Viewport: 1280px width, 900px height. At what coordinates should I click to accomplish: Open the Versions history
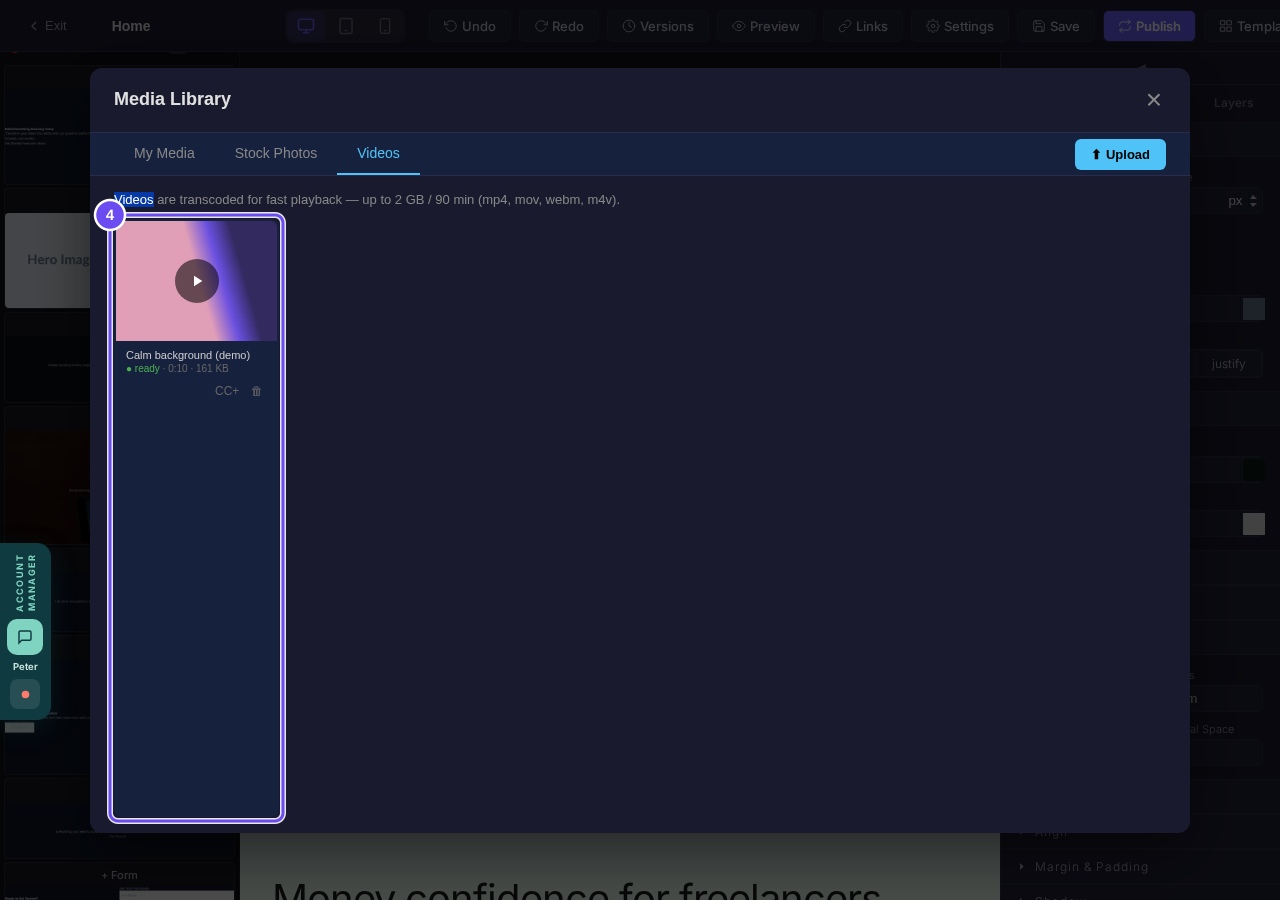[658, 26]
